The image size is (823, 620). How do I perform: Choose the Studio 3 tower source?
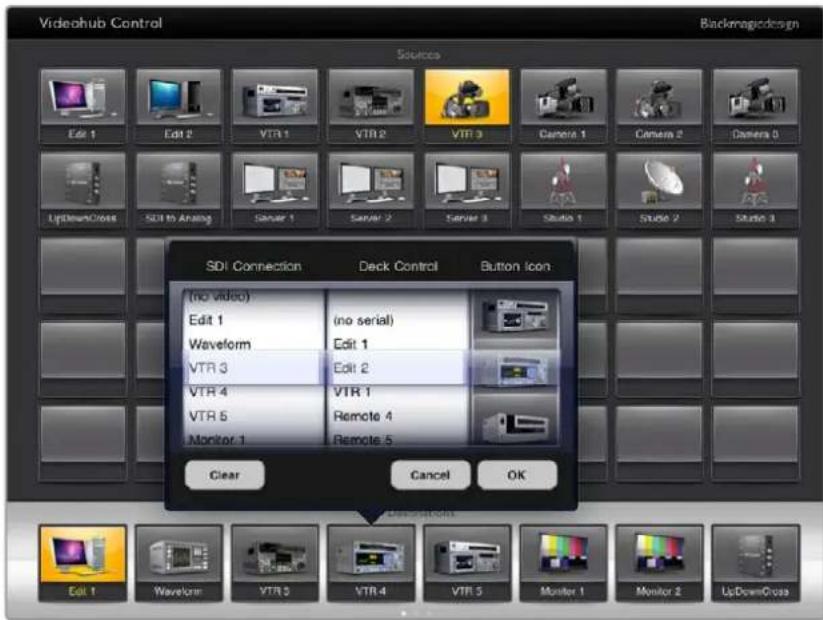755,190
